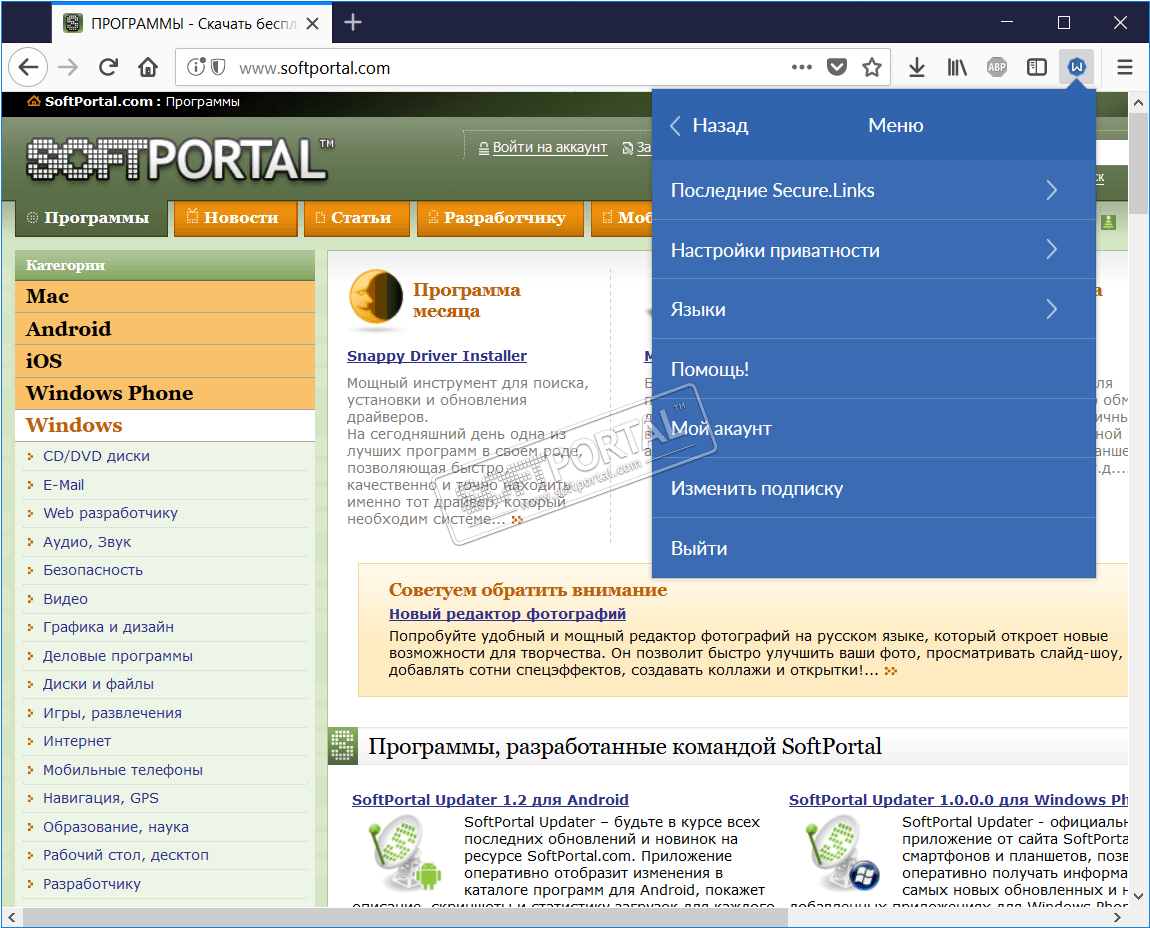
Task: Open site information icon in address bar
Action: [x=195, y=67]
